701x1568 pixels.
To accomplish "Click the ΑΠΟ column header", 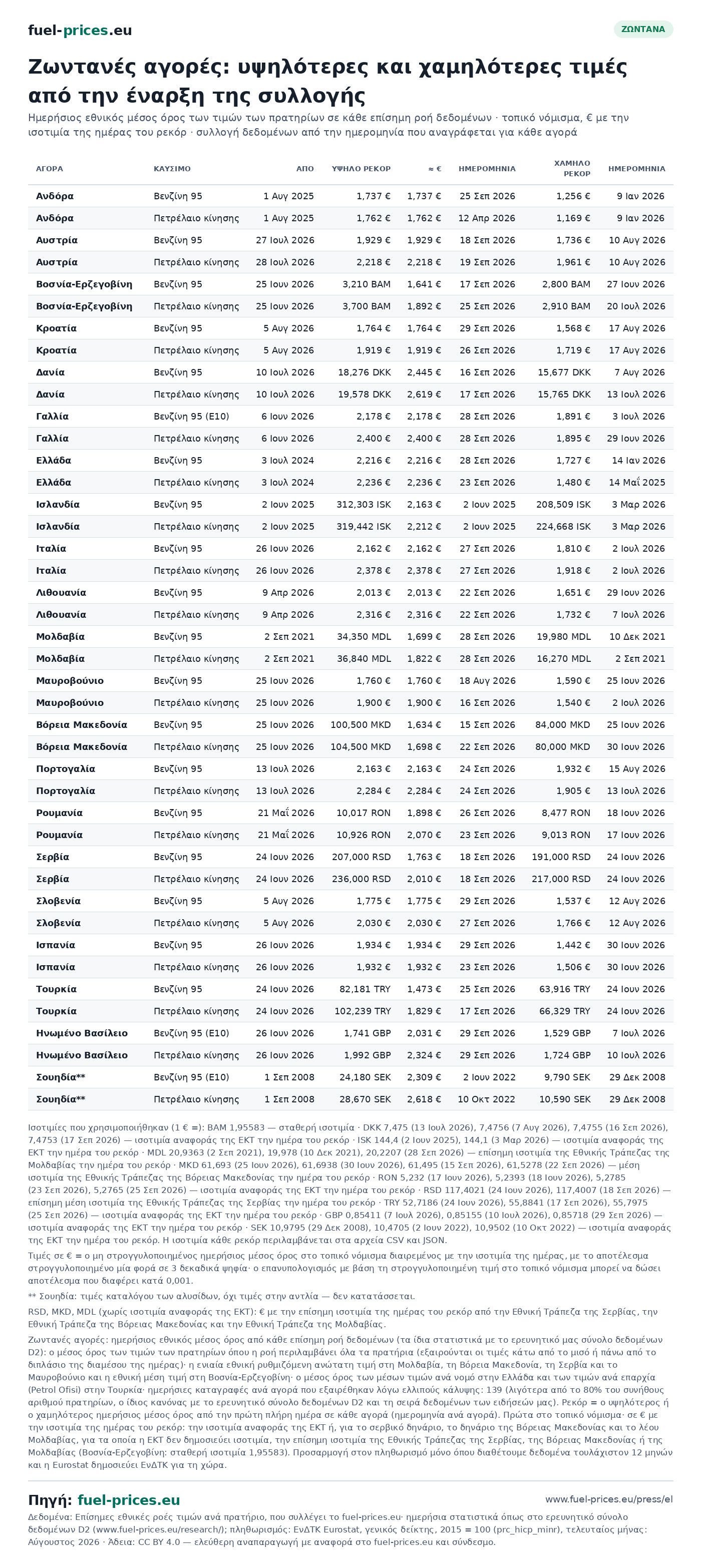I will tap(304, 169).
